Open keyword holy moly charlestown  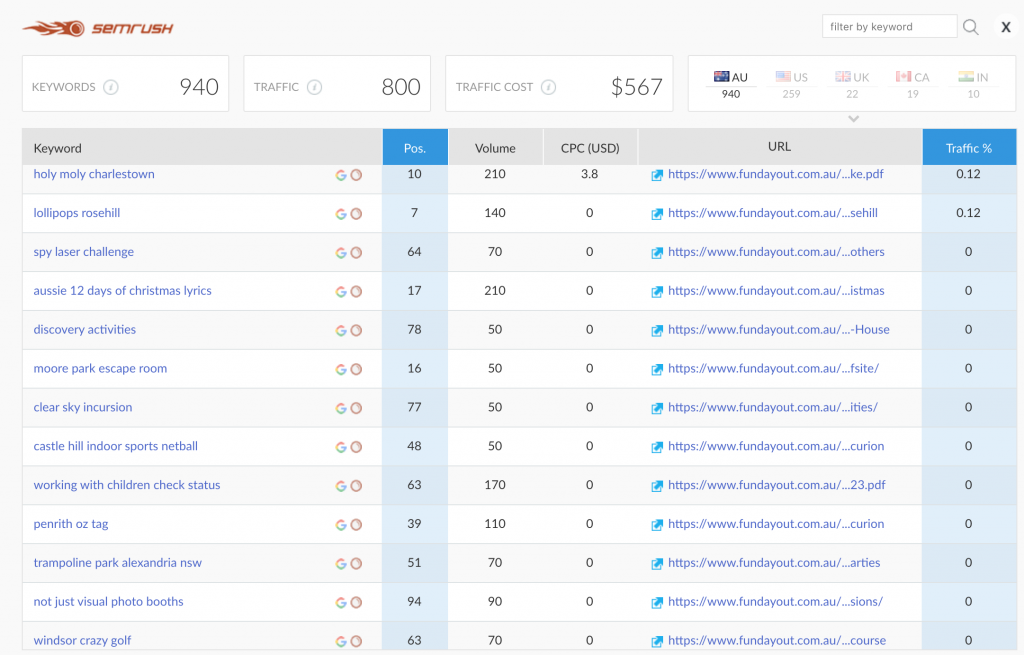(94, 174)
